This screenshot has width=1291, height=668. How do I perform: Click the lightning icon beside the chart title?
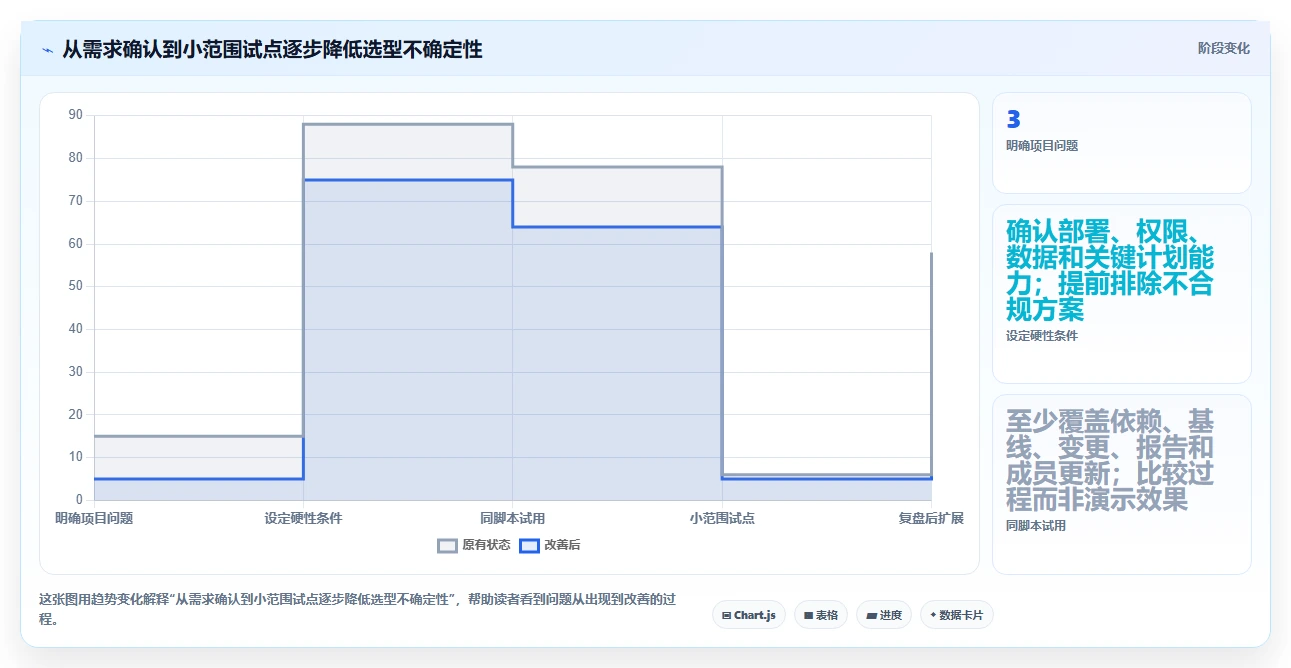point(48,49)
